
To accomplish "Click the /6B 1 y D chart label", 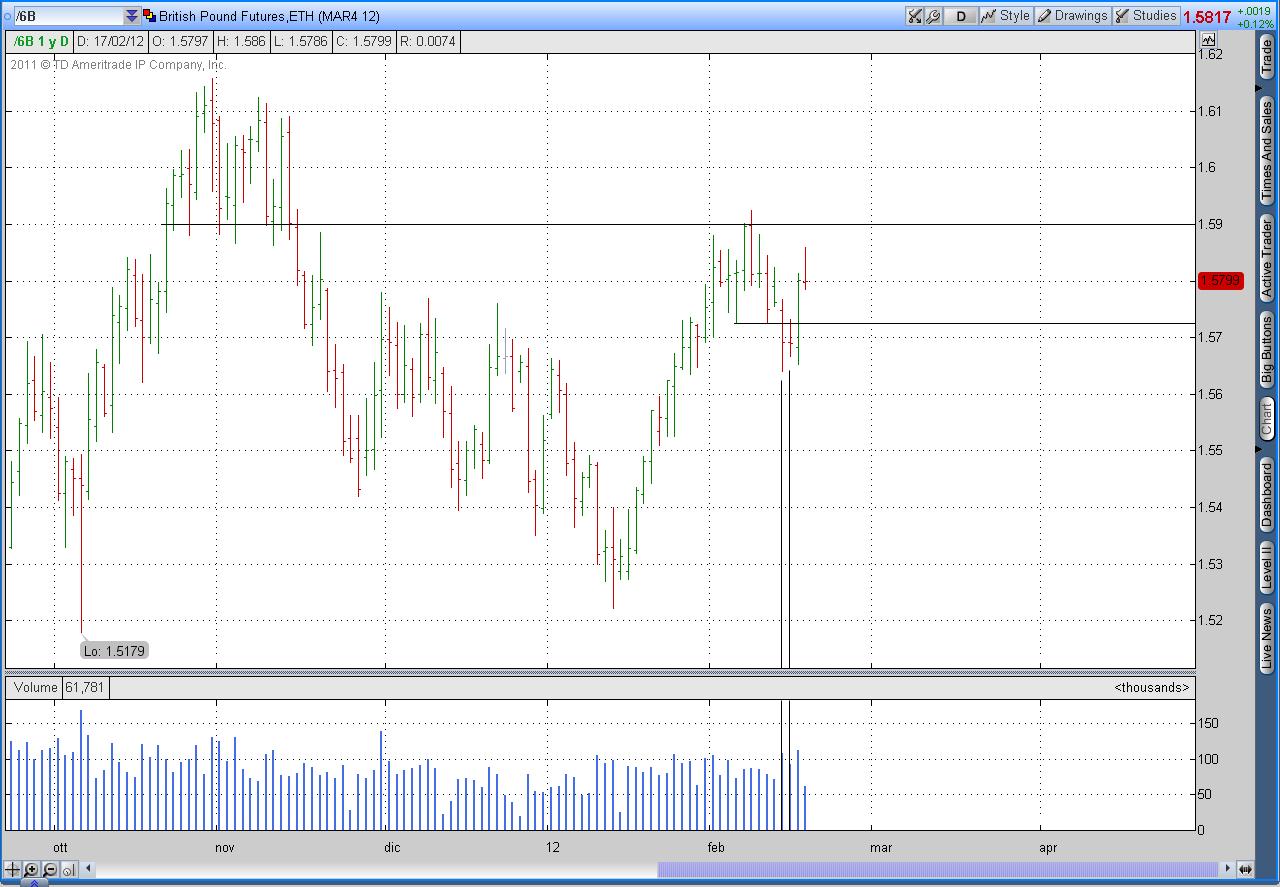I will click(40, 41).
